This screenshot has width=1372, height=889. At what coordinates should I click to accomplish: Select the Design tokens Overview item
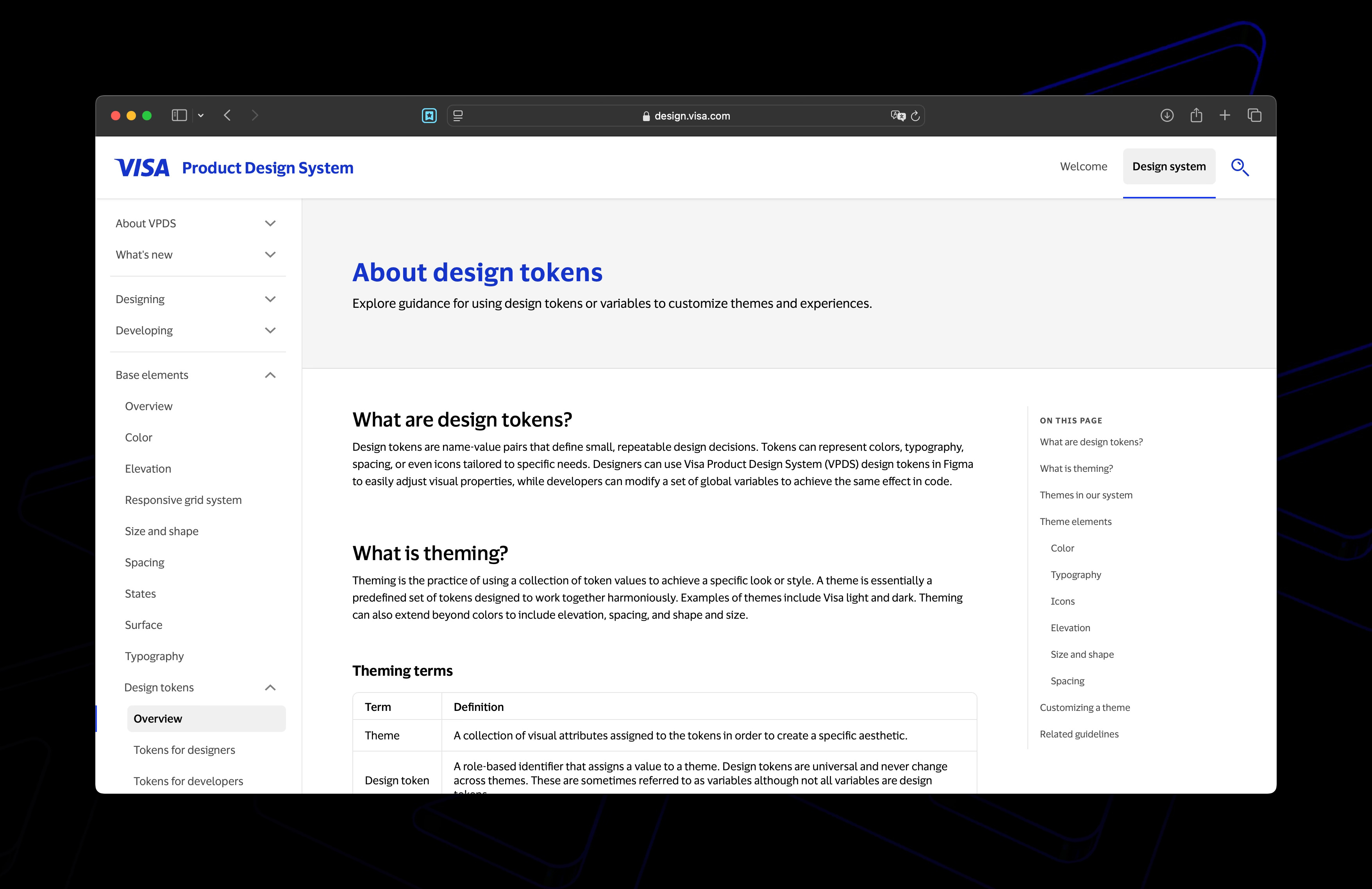click(x=206, y=718)
